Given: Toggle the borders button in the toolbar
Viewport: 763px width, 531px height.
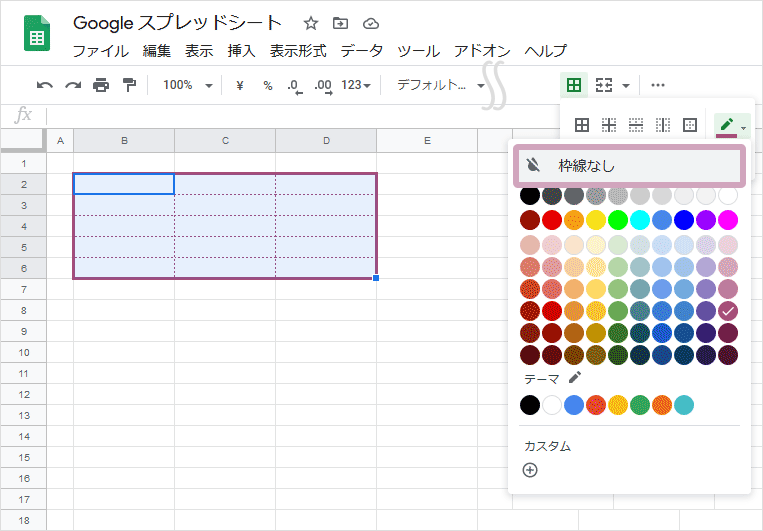Looking at the screenshot, I should tap(574, 85).
